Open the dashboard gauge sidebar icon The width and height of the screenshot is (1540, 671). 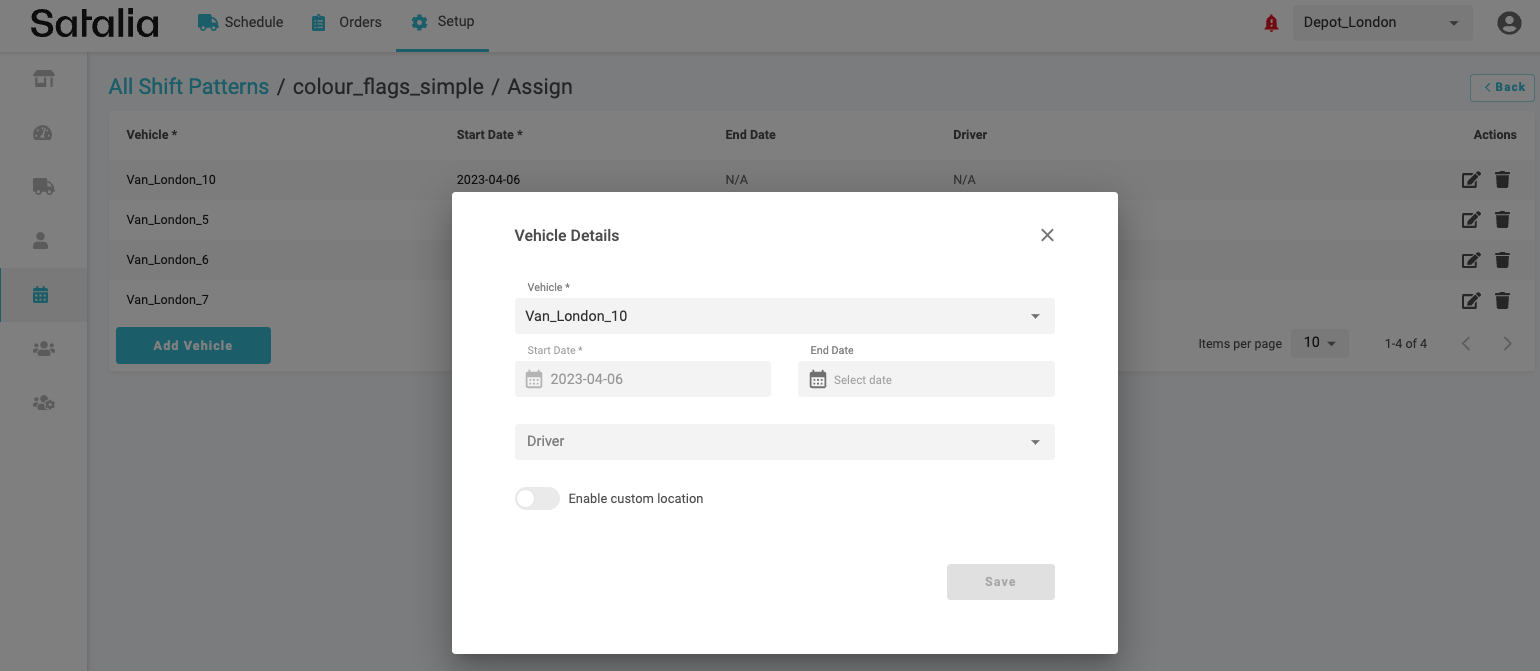[x=43, y=133]
